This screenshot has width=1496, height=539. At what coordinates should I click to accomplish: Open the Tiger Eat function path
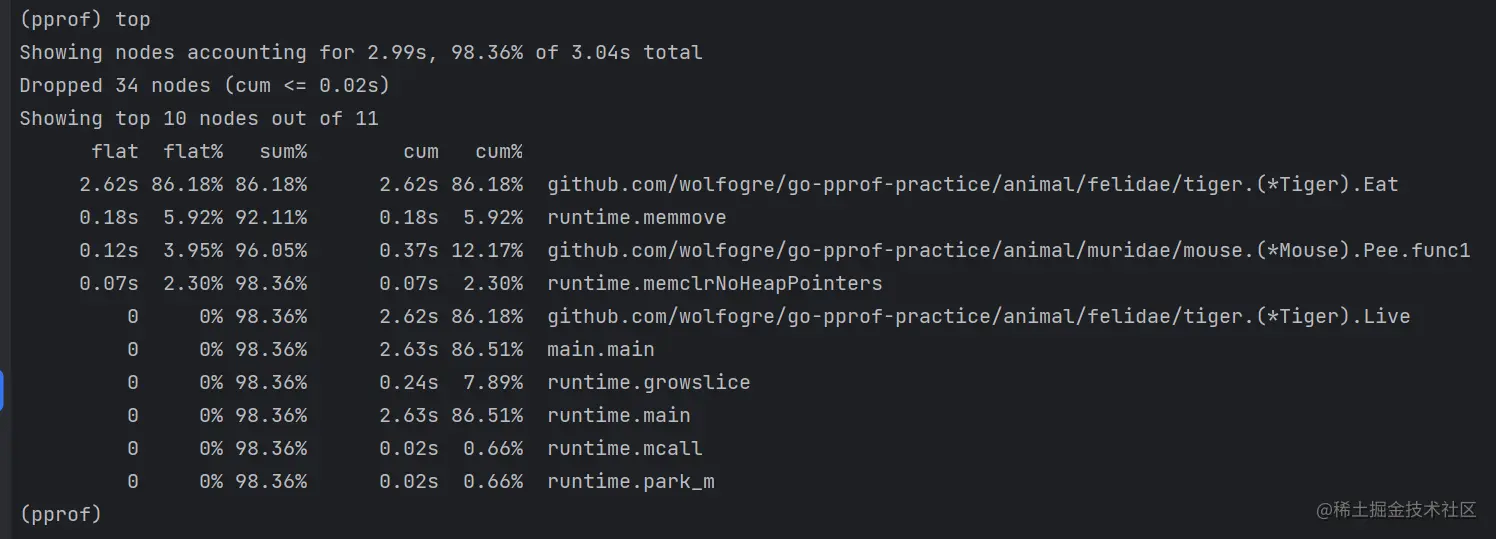tap(972, 184)
